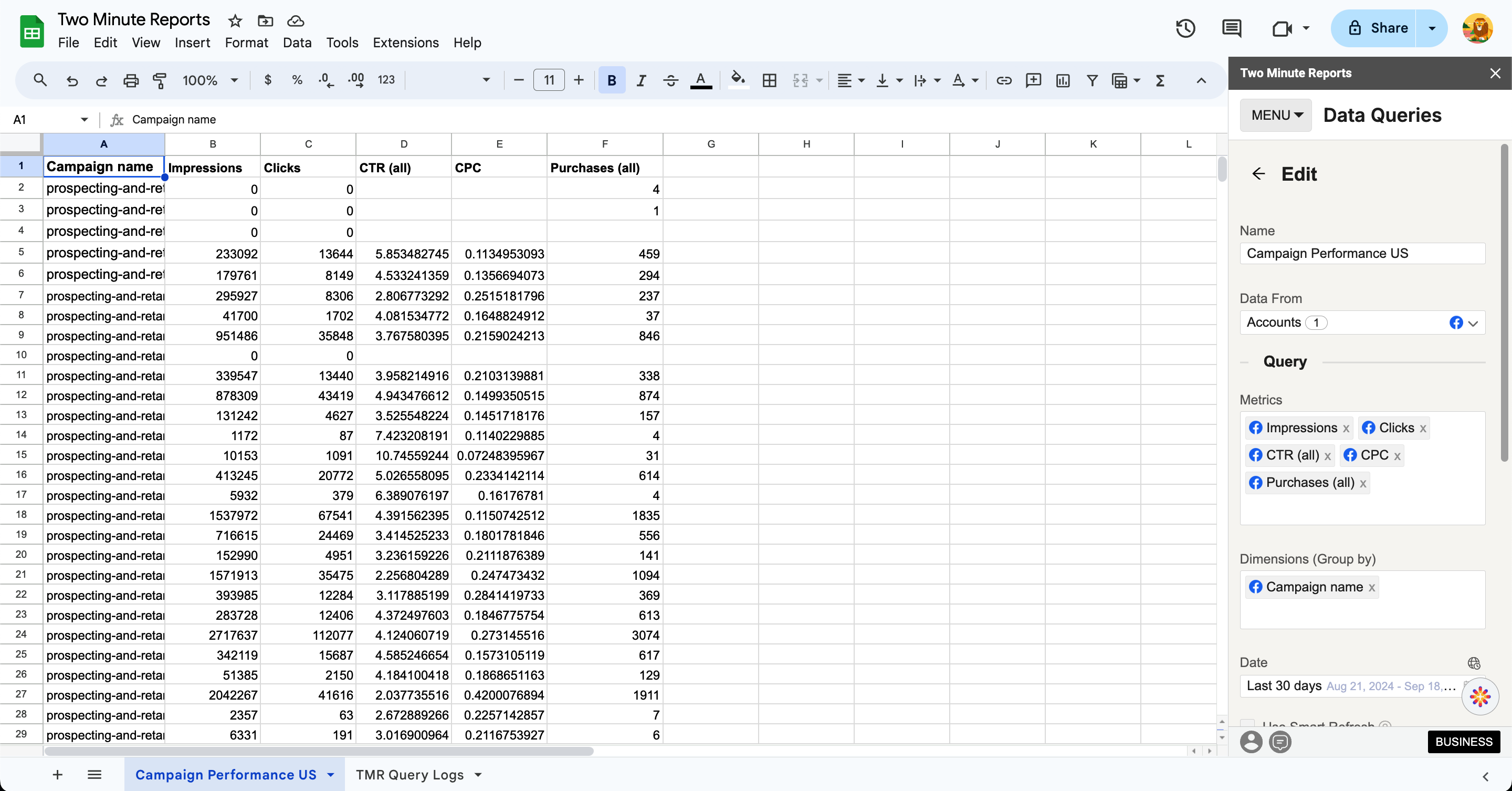Screen dimensions: 1512x791
Task: Star the Two Minute Reports document
Action: [x=235, y=21]
